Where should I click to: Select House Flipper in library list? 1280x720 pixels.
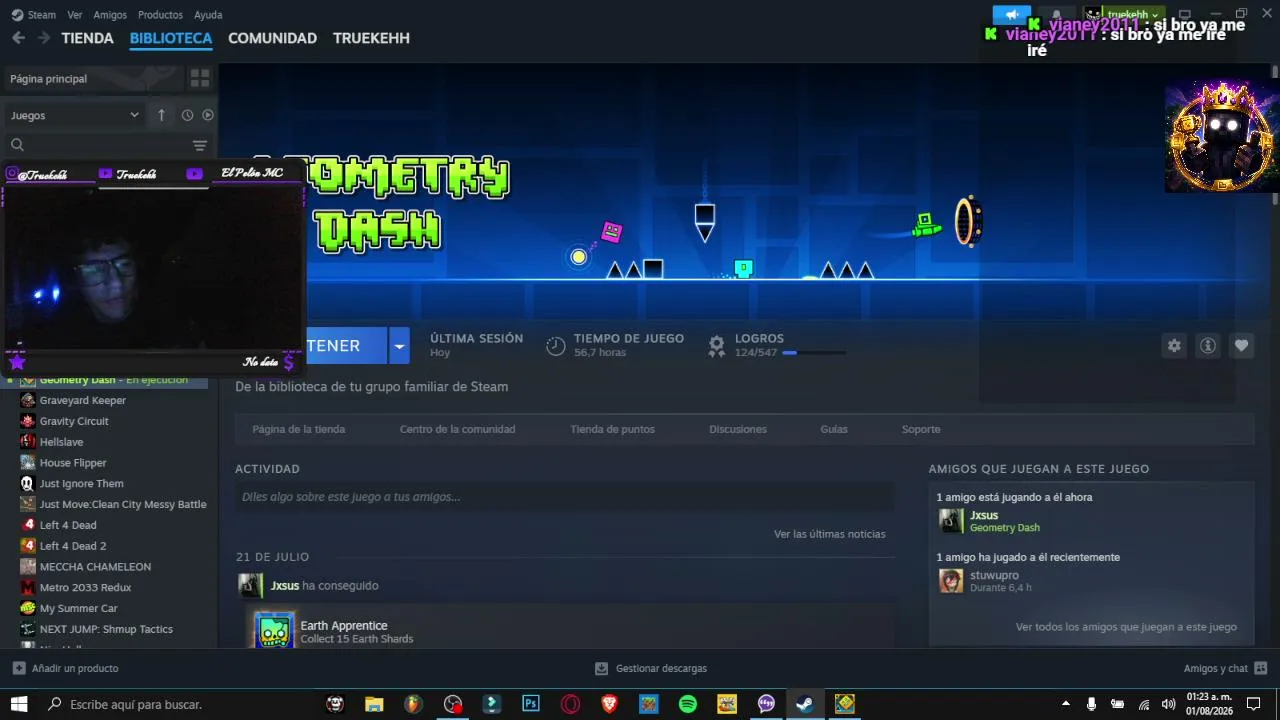tap(73, 463)
